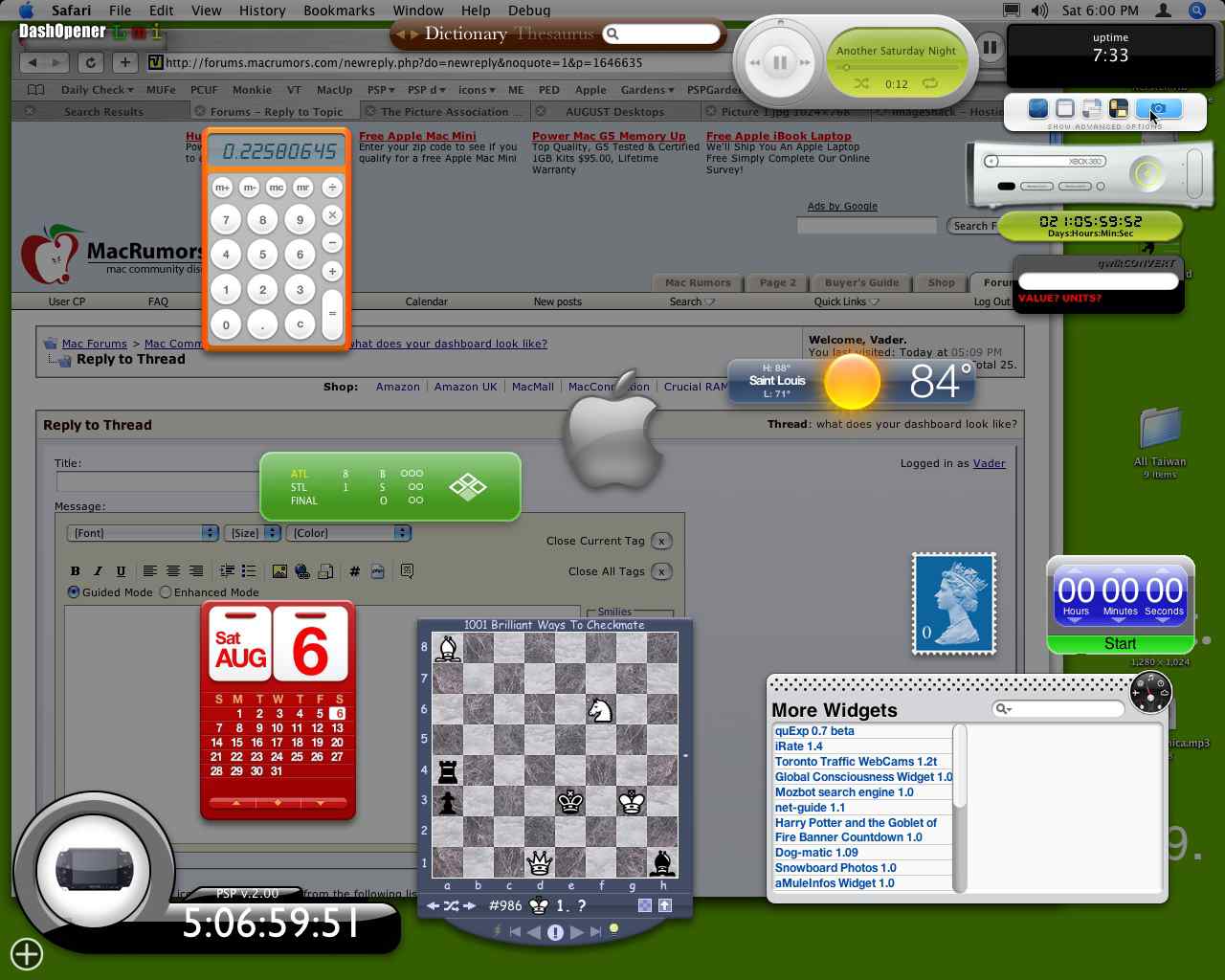Align message text right
Image resolution: width=1225 pixels, height=980 pixels.
point(196,571)
